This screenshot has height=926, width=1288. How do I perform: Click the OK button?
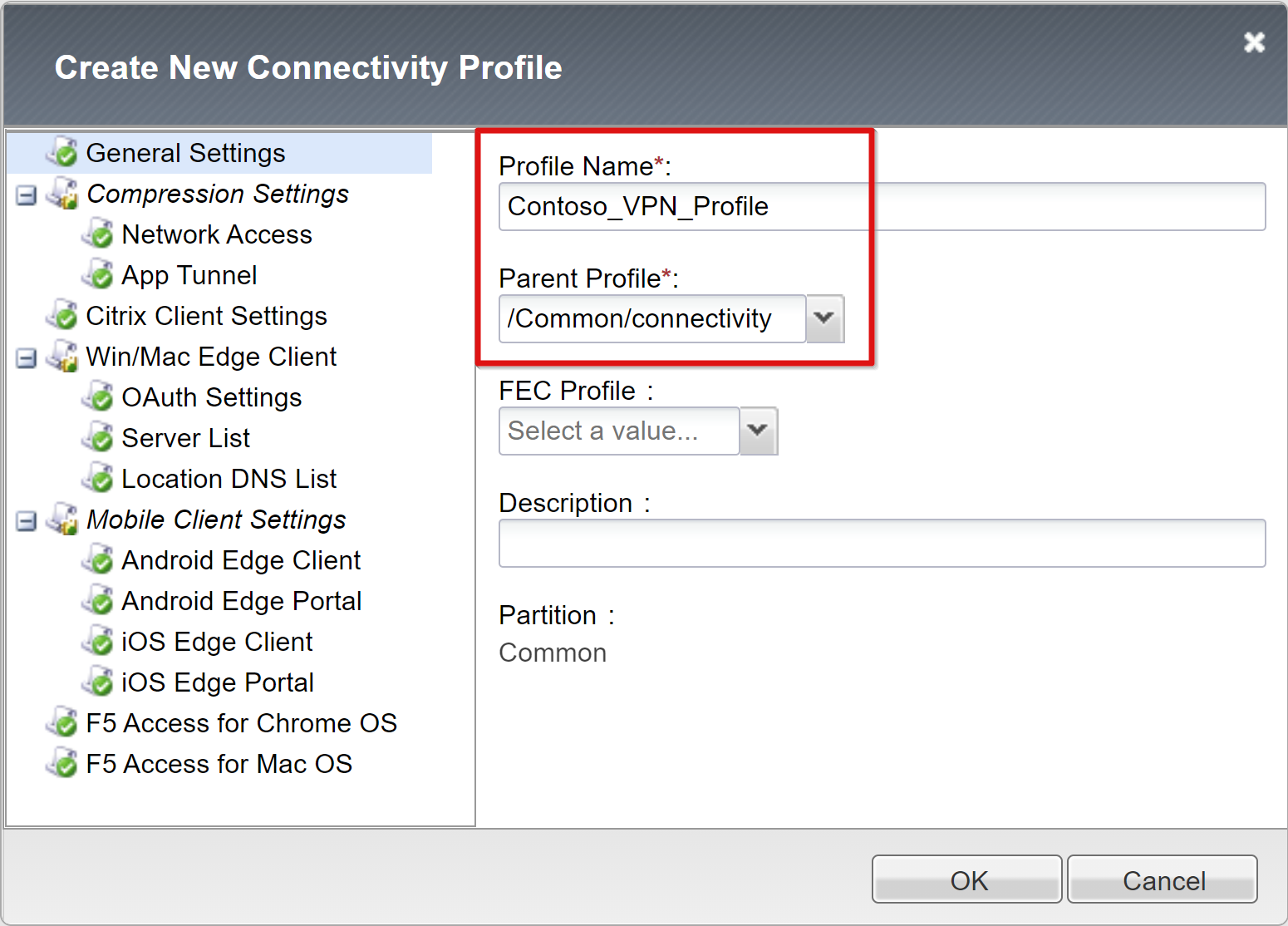point(967,879)
